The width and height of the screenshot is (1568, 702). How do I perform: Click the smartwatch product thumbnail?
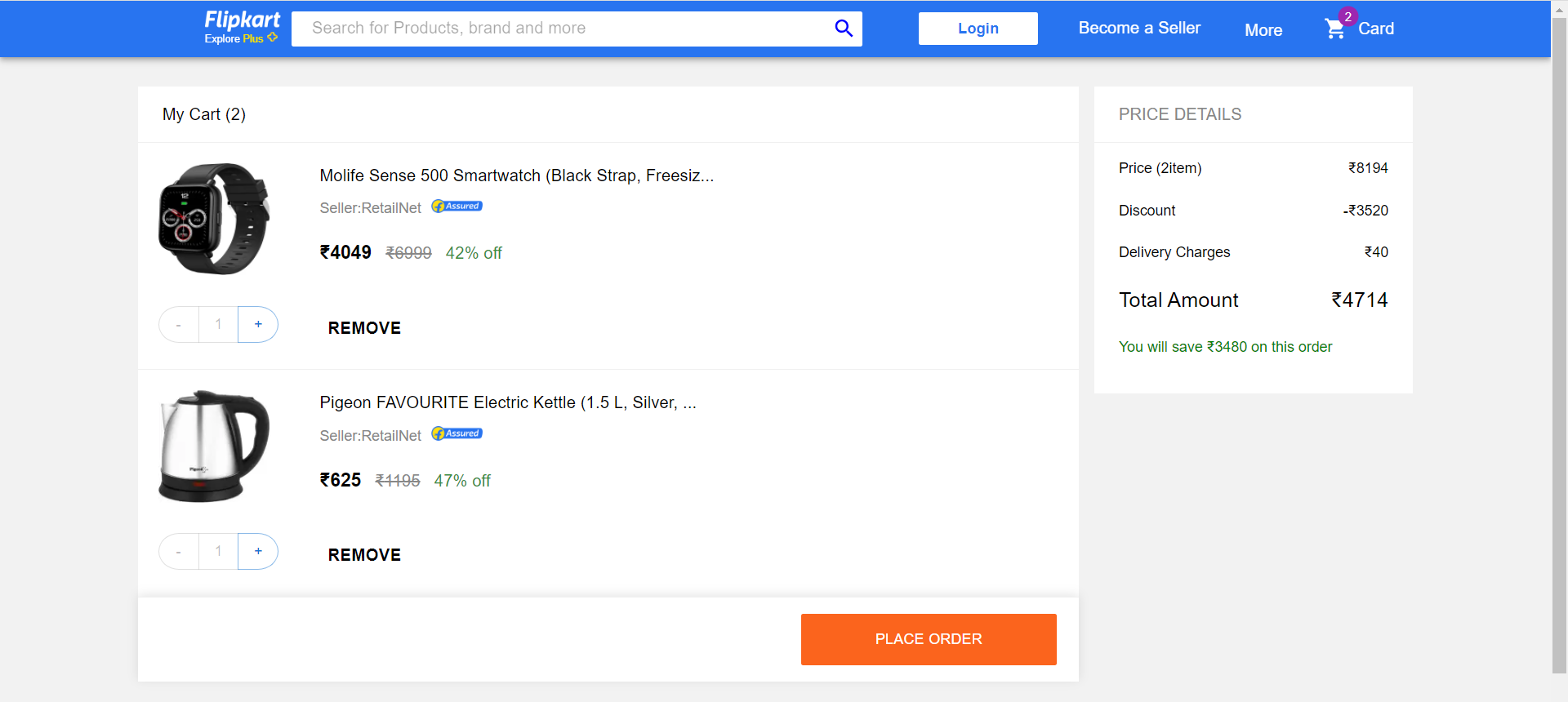coord(213,219)
